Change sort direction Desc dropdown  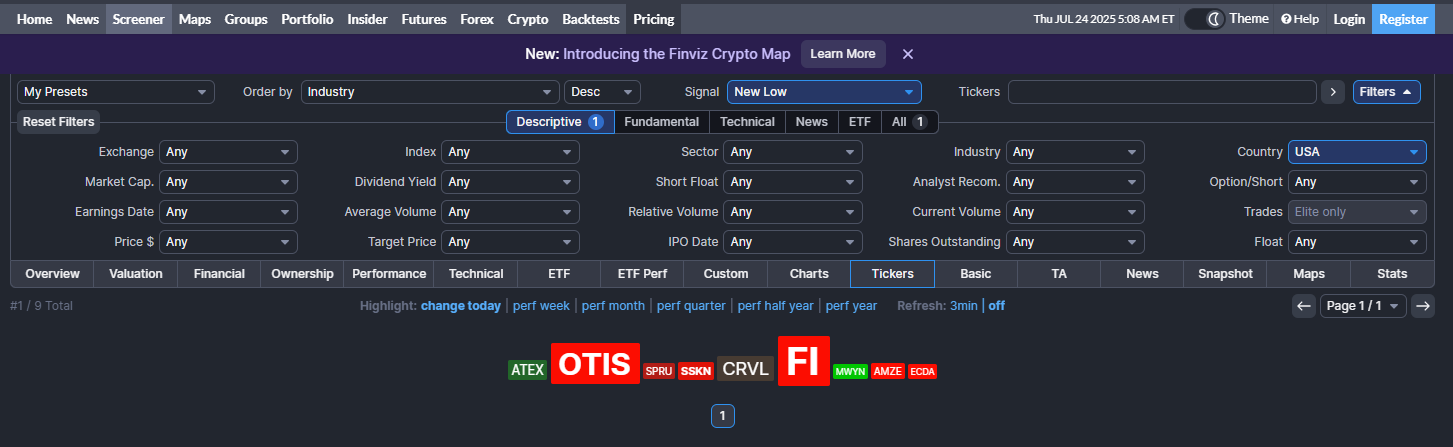(602, 92)
